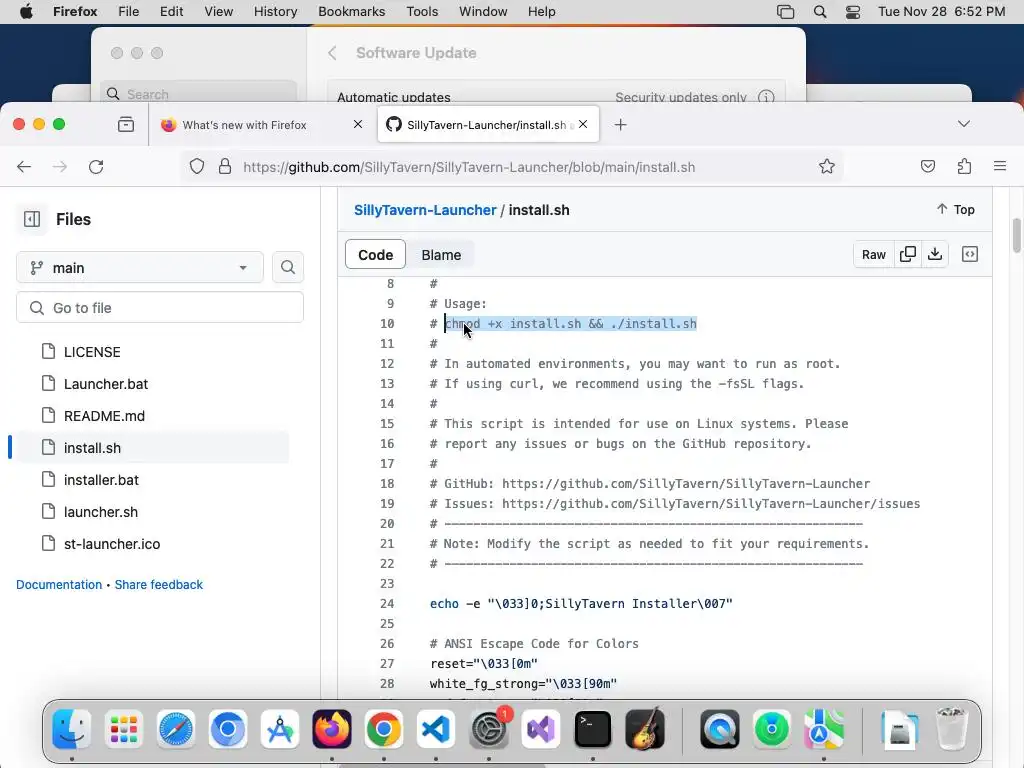Jump to Top of the file

[x=955, y=210]
